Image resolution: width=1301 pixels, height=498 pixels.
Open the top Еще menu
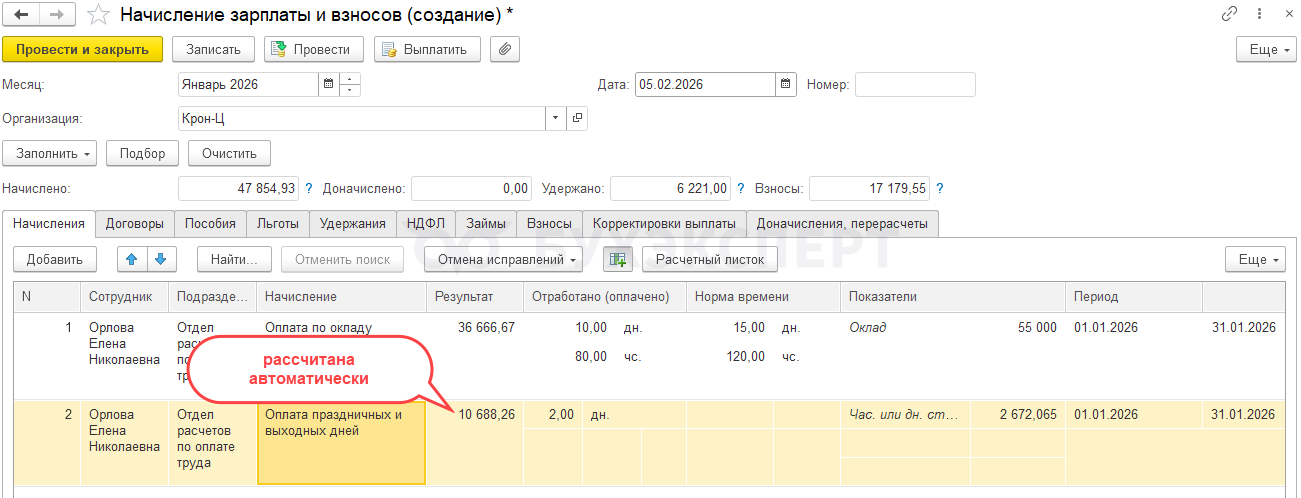(x=1266, y=49)
